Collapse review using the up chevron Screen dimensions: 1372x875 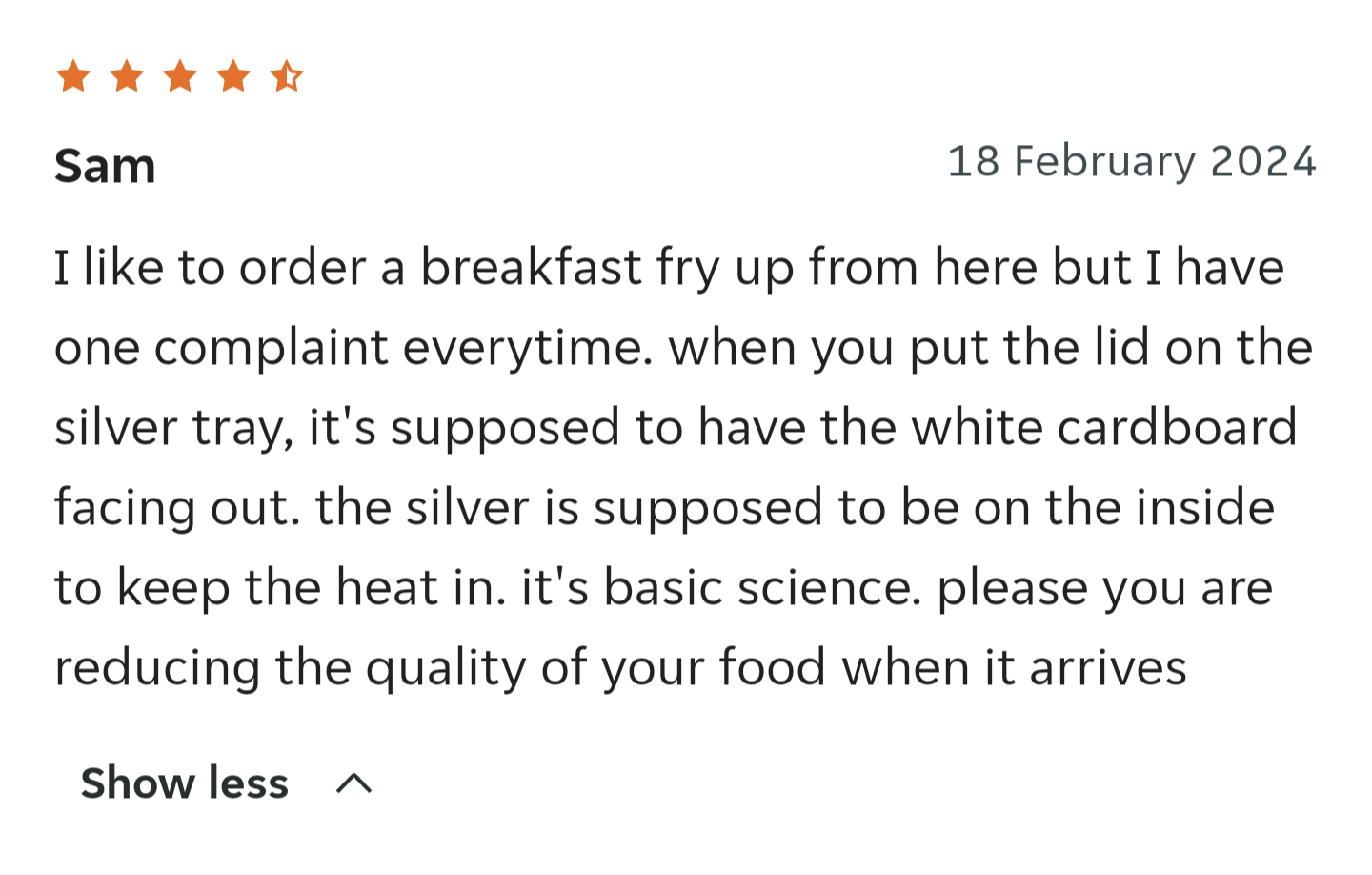click(353, 783)
